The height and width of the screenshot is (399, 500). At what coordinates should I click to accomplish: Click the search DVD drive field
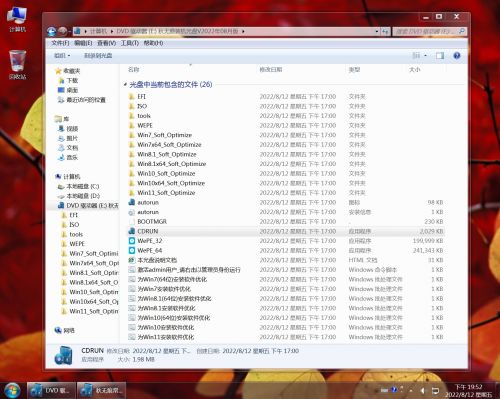(x=427, y=31)
